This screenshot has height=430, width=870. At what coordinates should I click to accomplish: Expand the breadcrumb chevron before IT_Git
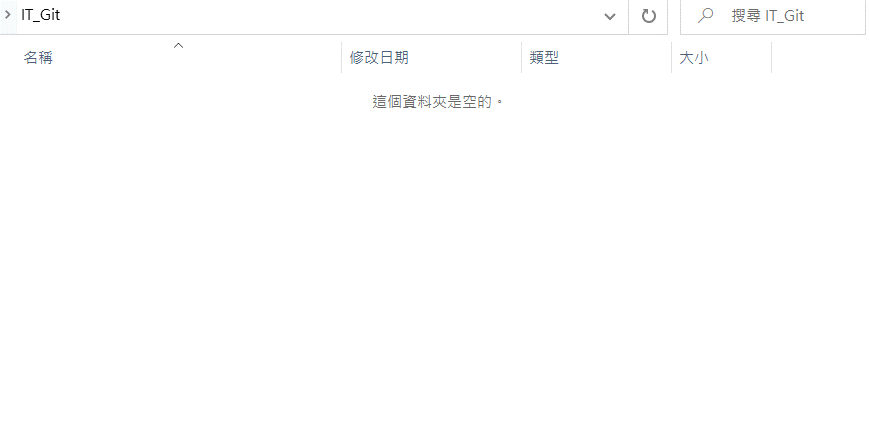(7, 15)
